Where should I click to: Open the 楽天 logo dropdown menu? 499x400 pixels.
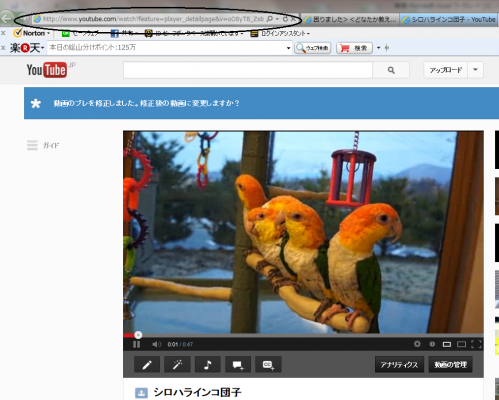coord(27,48)
